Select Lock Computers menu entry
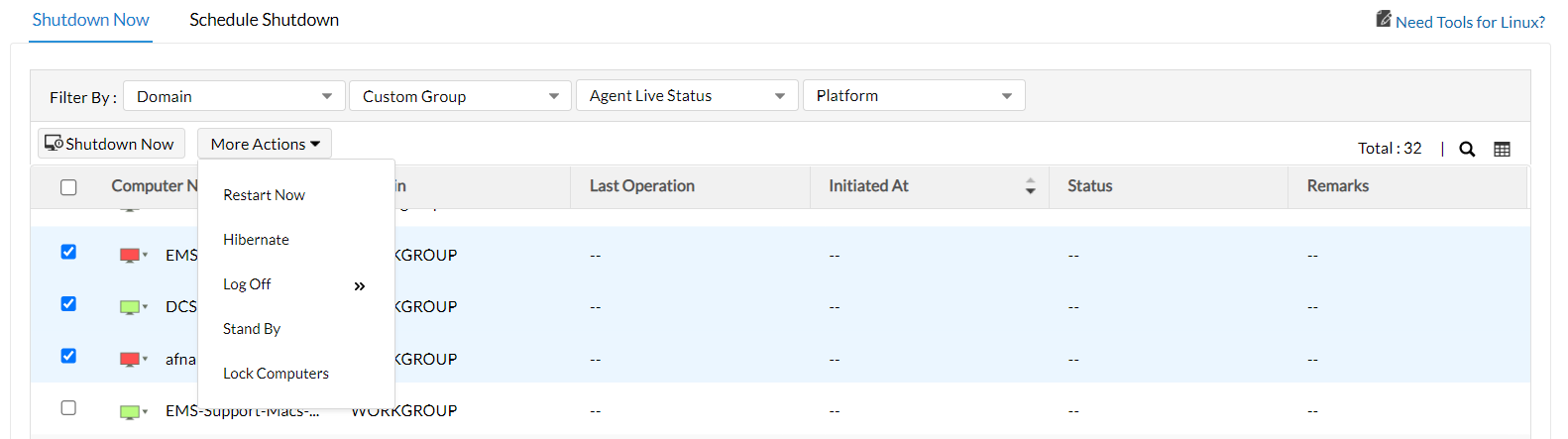1568x439 pixels. coord(276,374)
